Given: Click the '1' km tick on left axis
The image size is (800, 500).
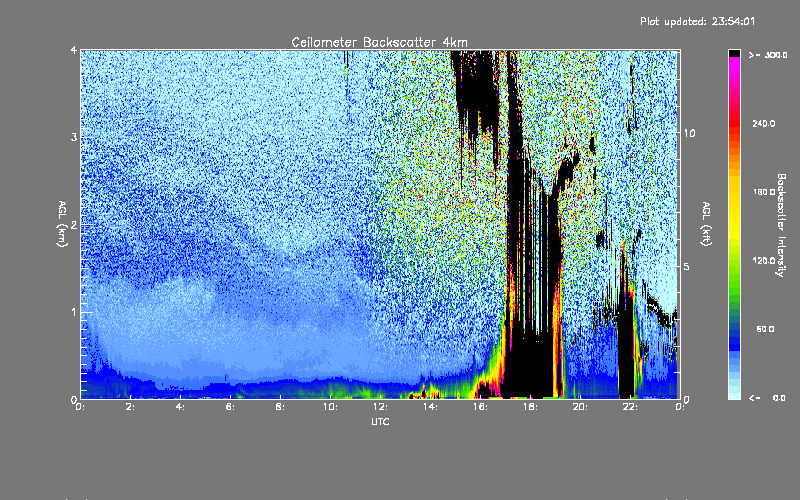Looking at the screenshot, I should pos(74,312).
